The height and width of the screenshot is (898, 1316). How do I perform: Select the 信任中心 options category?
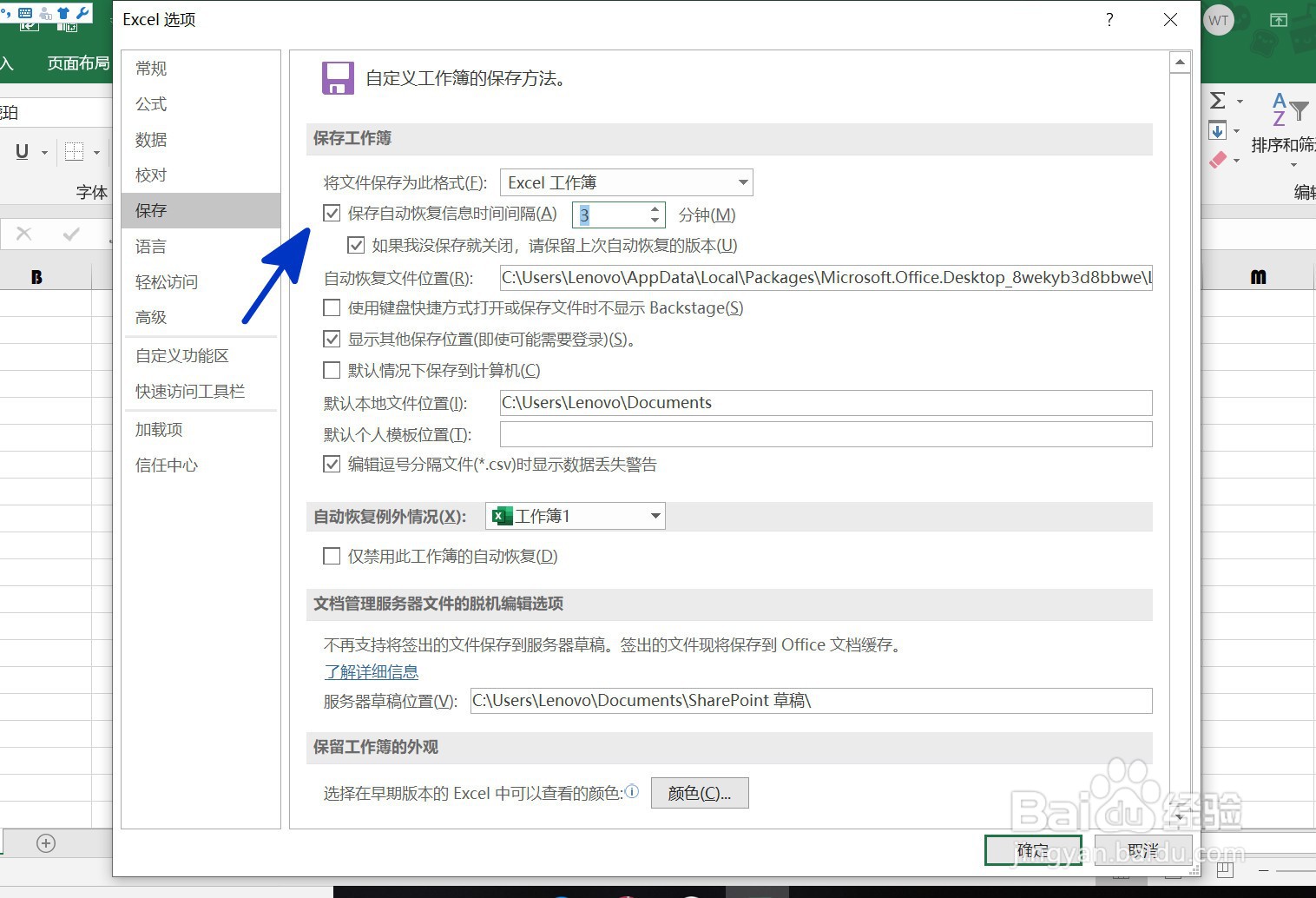click(x=201, y=465)
